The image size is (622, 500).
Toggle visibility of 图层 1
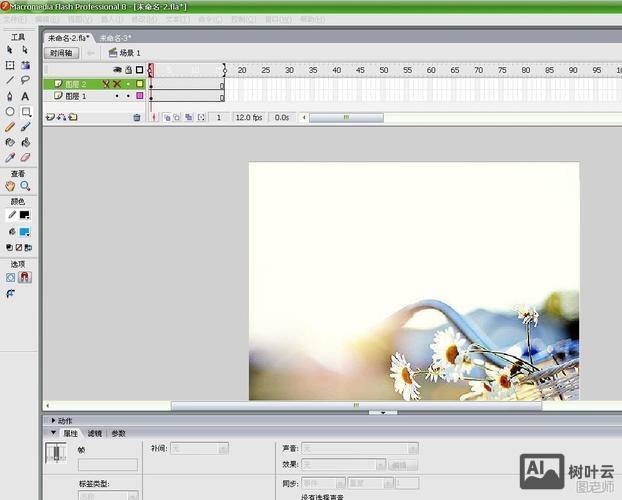point(117,97)
